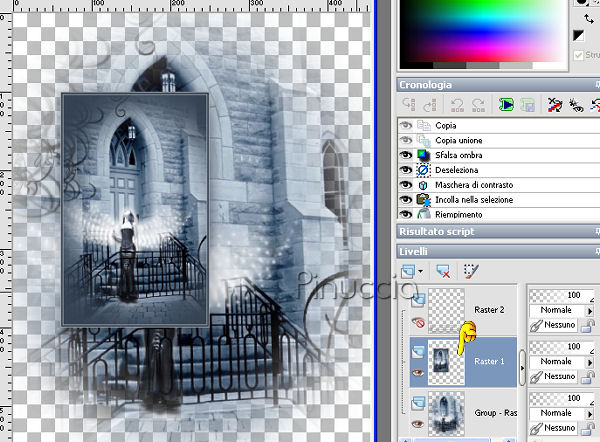Hide the Raster 1 layer
Screen dimensions: 600x442
pyautogui.click(x=418, y=372)
